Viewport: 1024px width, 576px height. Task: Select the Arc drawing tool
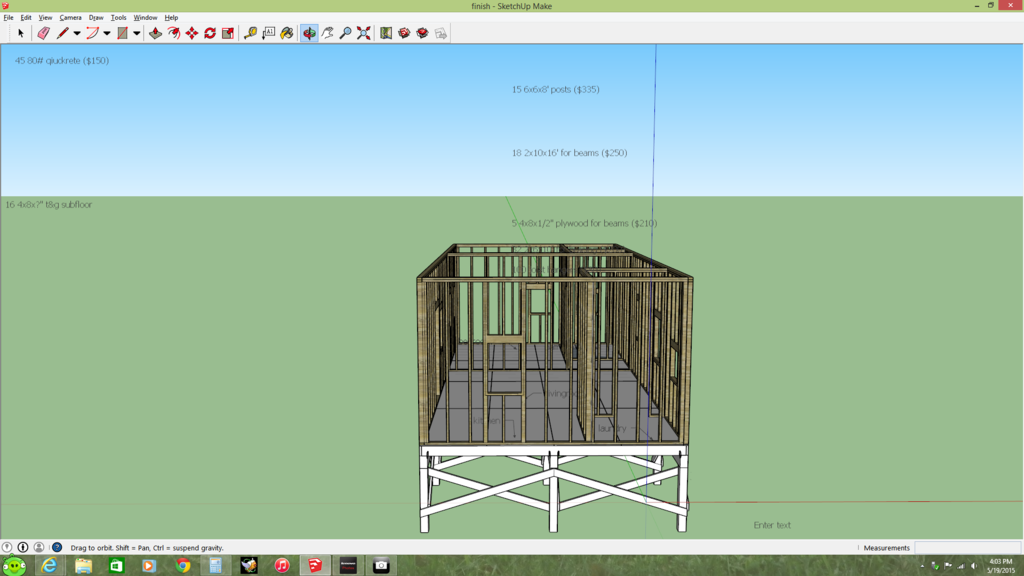pos(93,33)
